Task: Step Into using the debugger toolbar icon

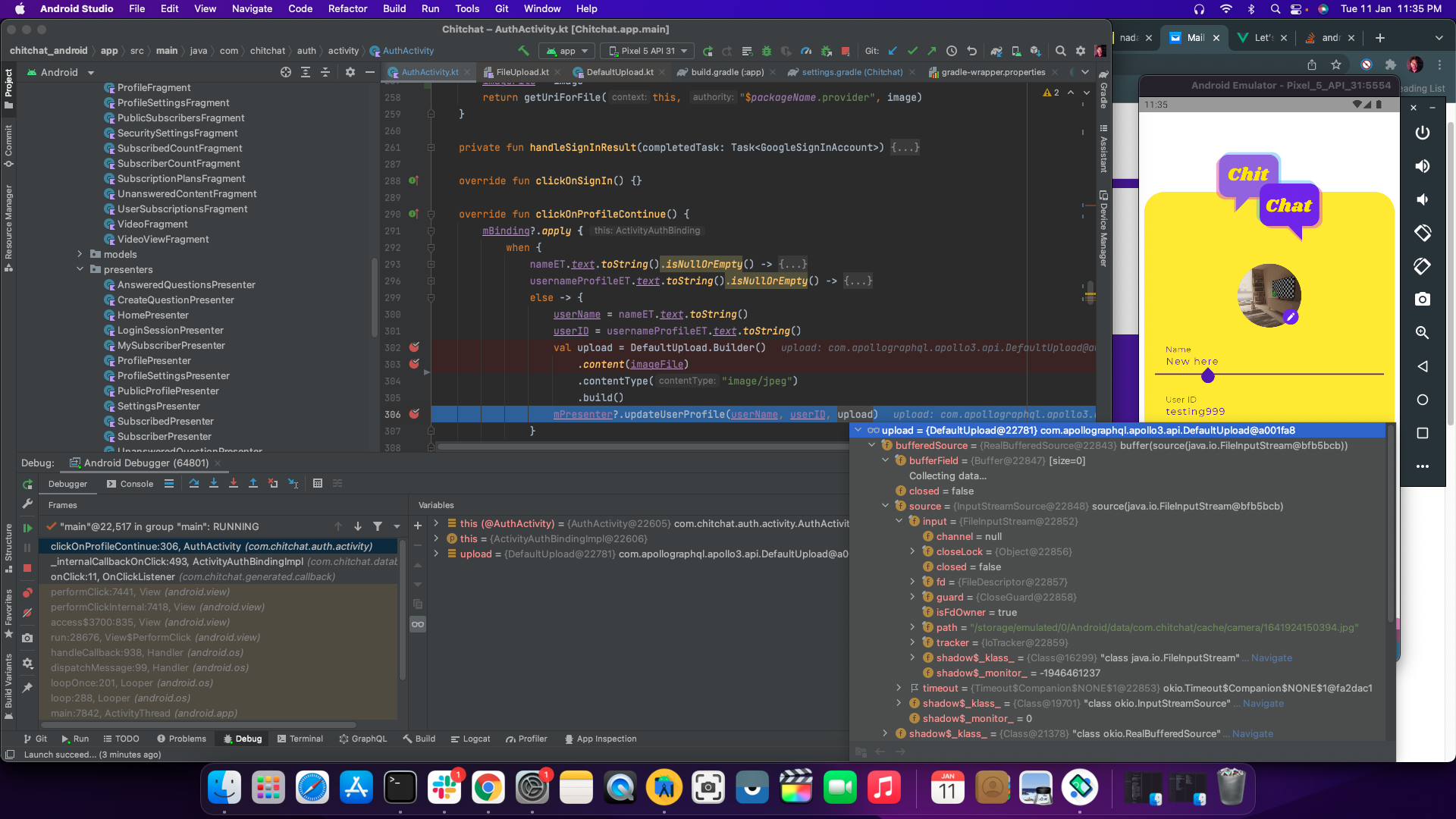Action: pos(214,483)
